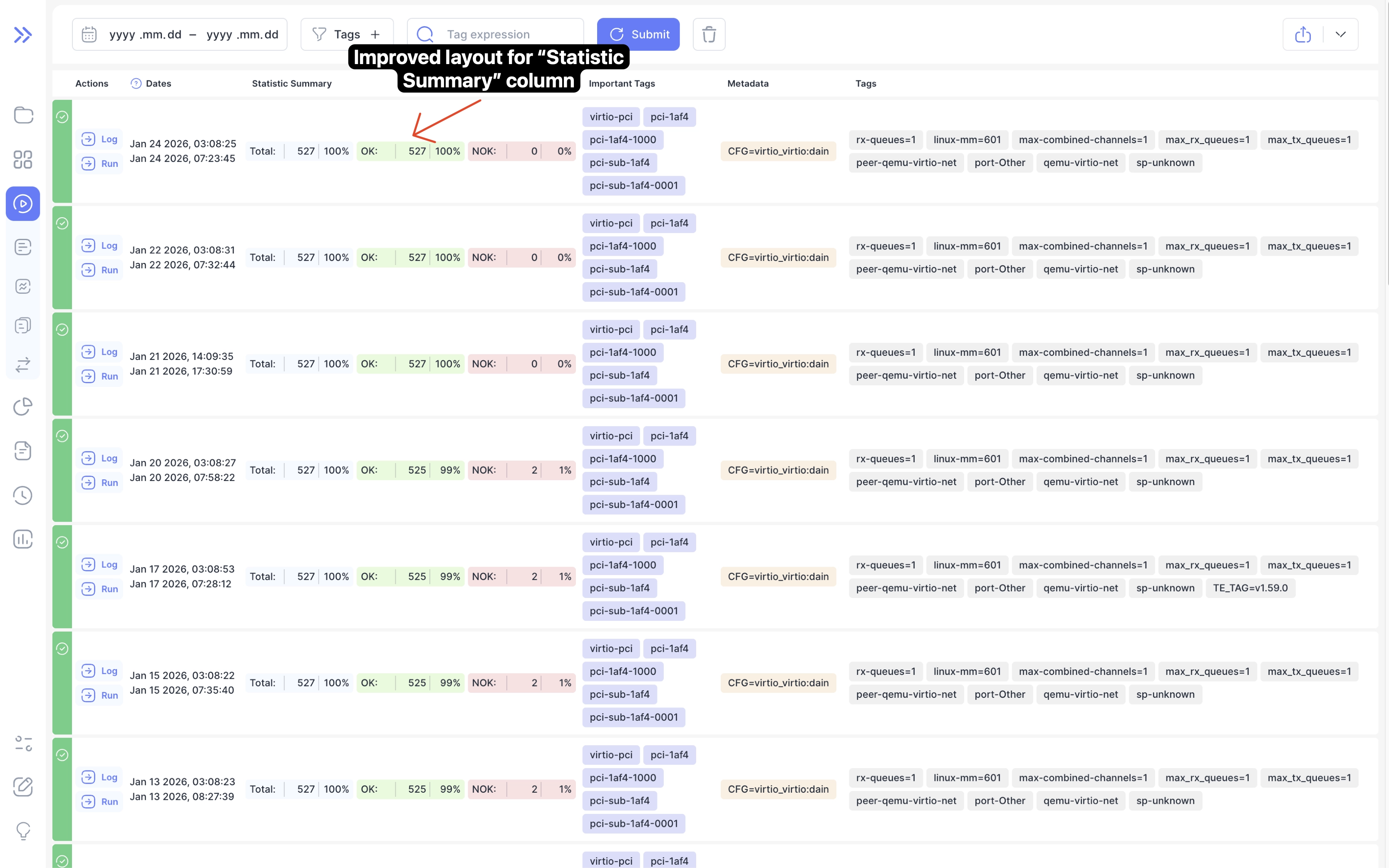This screenshot has width=1389, height=868.
Task: Open the folder icon in sidebar
Action: click(x=23, y=115)
